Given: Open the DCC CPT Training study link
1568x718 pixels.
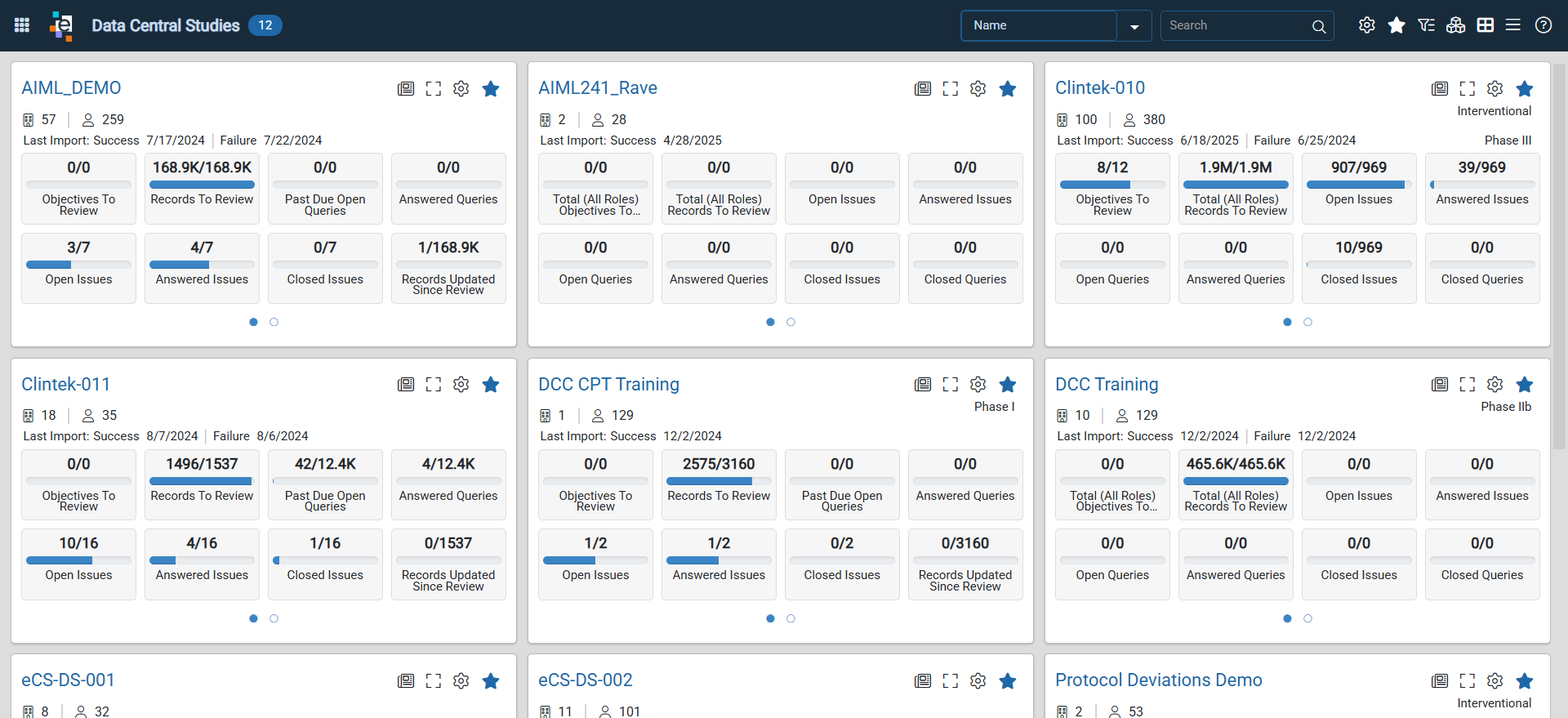Looking at the screenshot, I should coord(608,384).
